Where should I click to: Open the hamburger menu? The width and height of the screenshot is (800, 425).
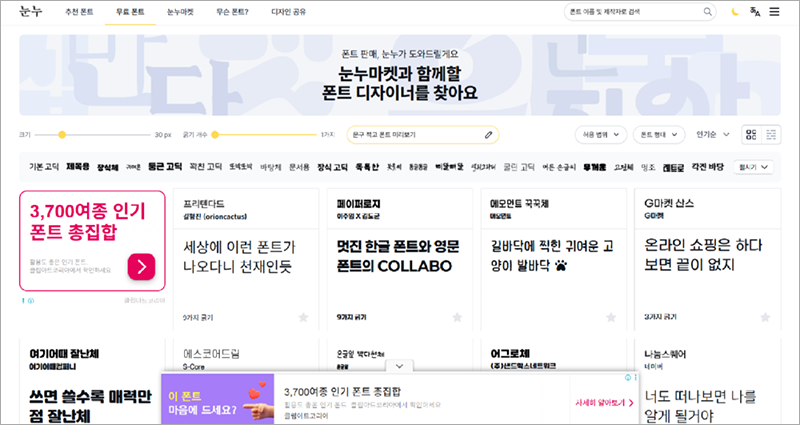pos(774,12)
